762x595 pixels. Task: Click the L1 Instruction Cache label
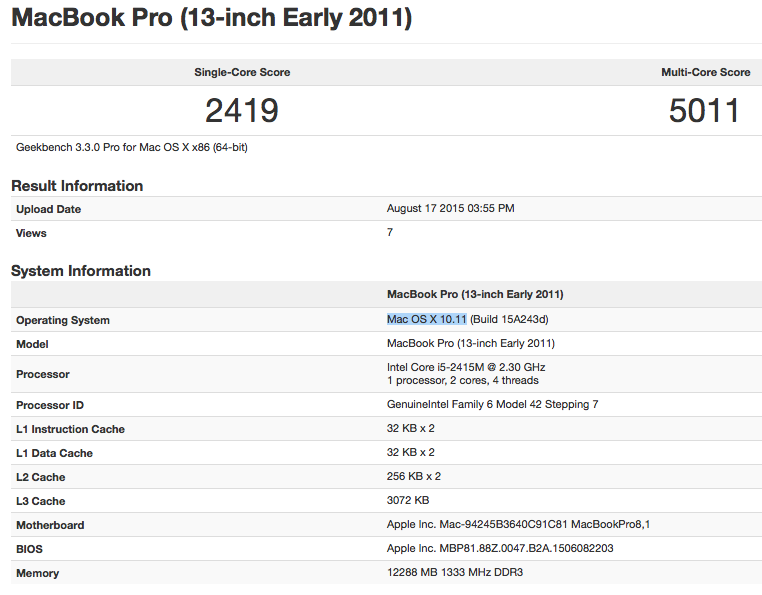[x=70, y=429]
